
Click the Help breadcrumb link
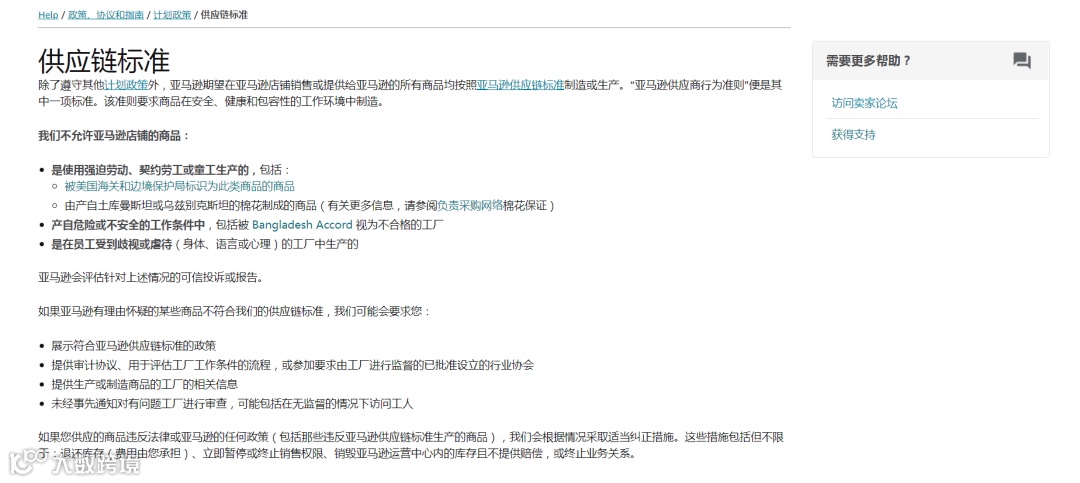[x=48, y=14]
